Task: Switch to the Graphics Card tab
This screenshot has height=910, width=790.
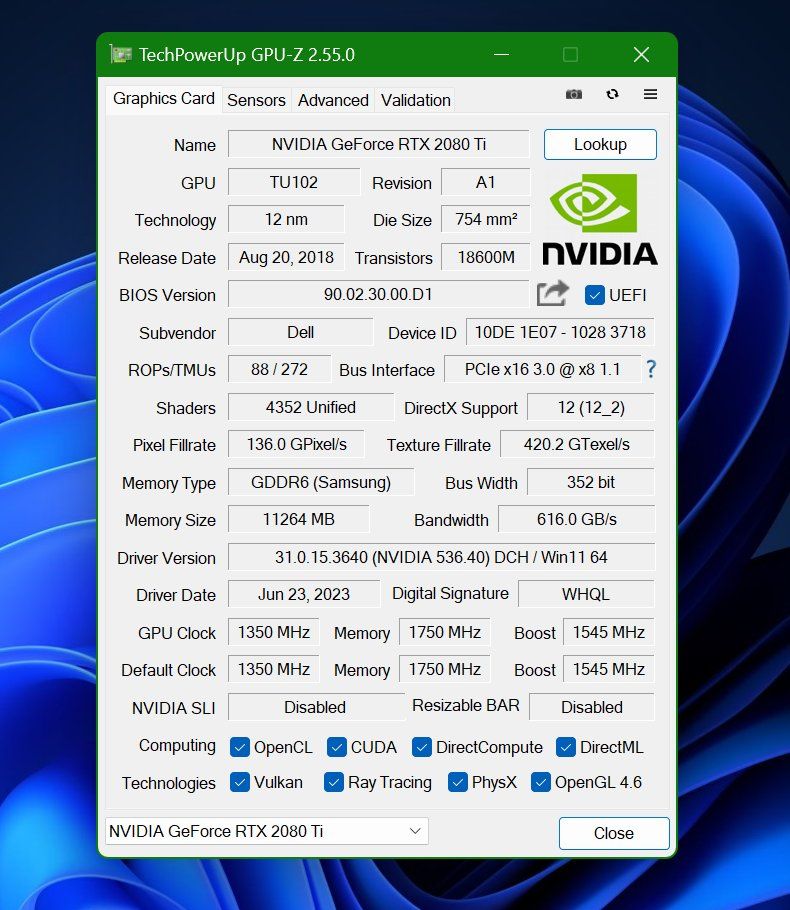Action: [164, 99]
